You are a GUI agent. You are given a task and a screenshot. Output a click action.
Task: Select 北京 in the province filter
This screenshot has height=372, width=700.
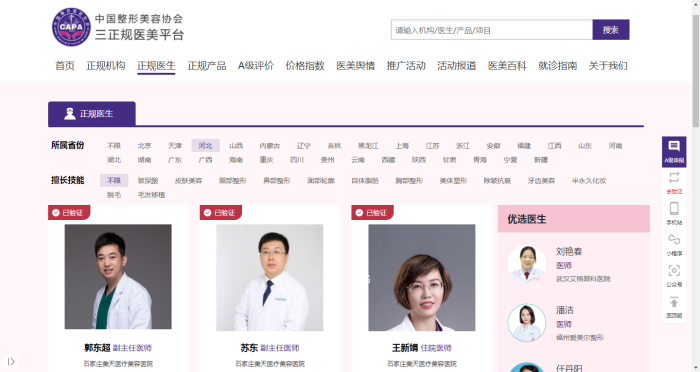[144, 146]
